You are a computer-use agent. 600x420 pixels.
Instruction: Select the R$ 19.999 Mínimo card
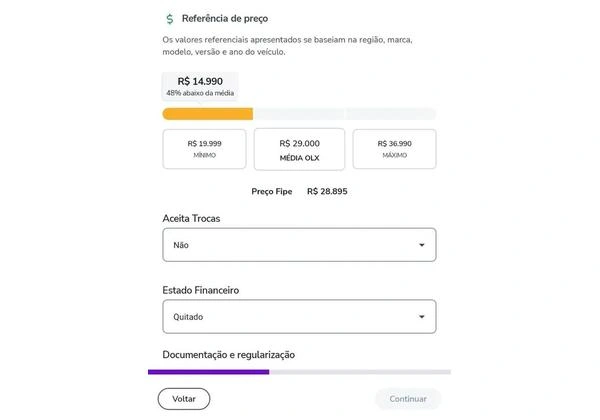click(x=204, y=149)
